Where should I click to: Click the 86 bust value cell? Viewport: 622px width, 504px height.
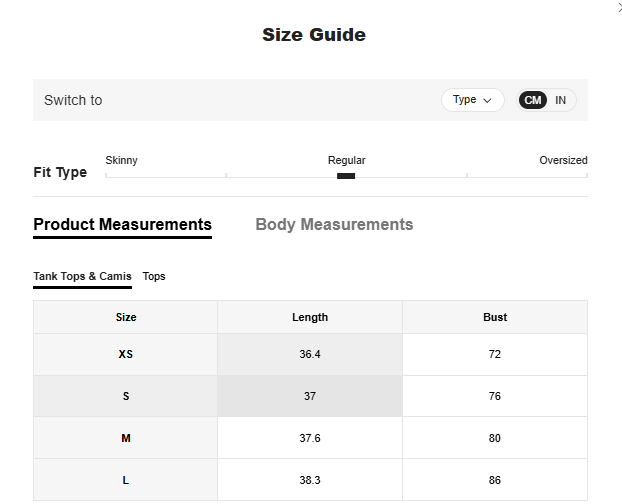(495, 480)
